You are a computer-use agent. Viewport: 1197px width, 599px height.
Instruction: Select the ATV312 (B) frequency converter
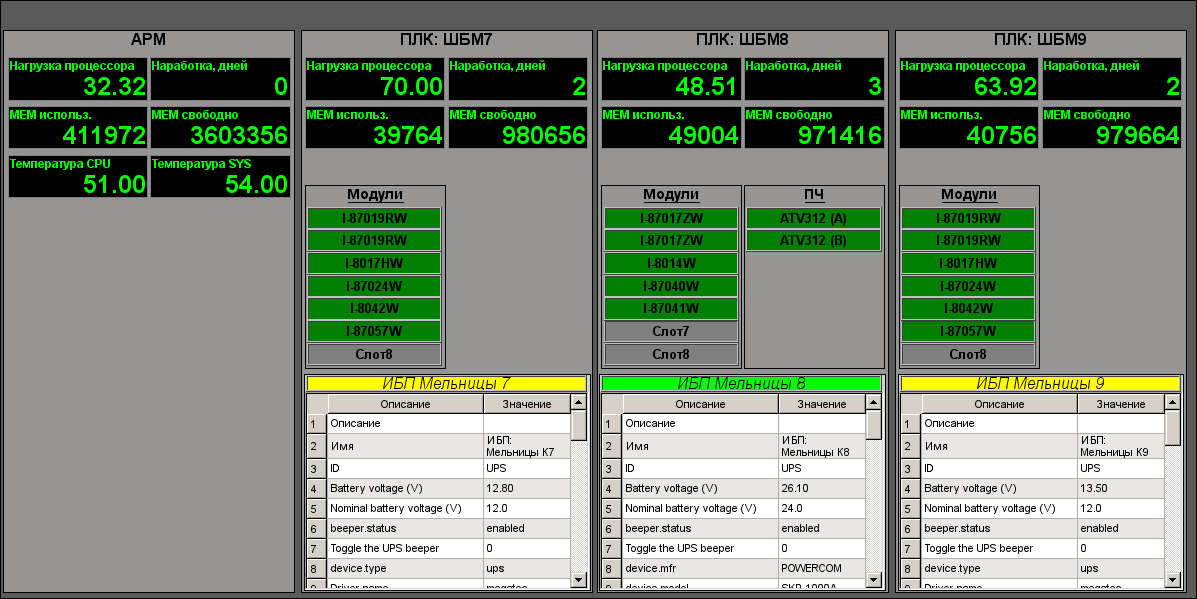813,241
